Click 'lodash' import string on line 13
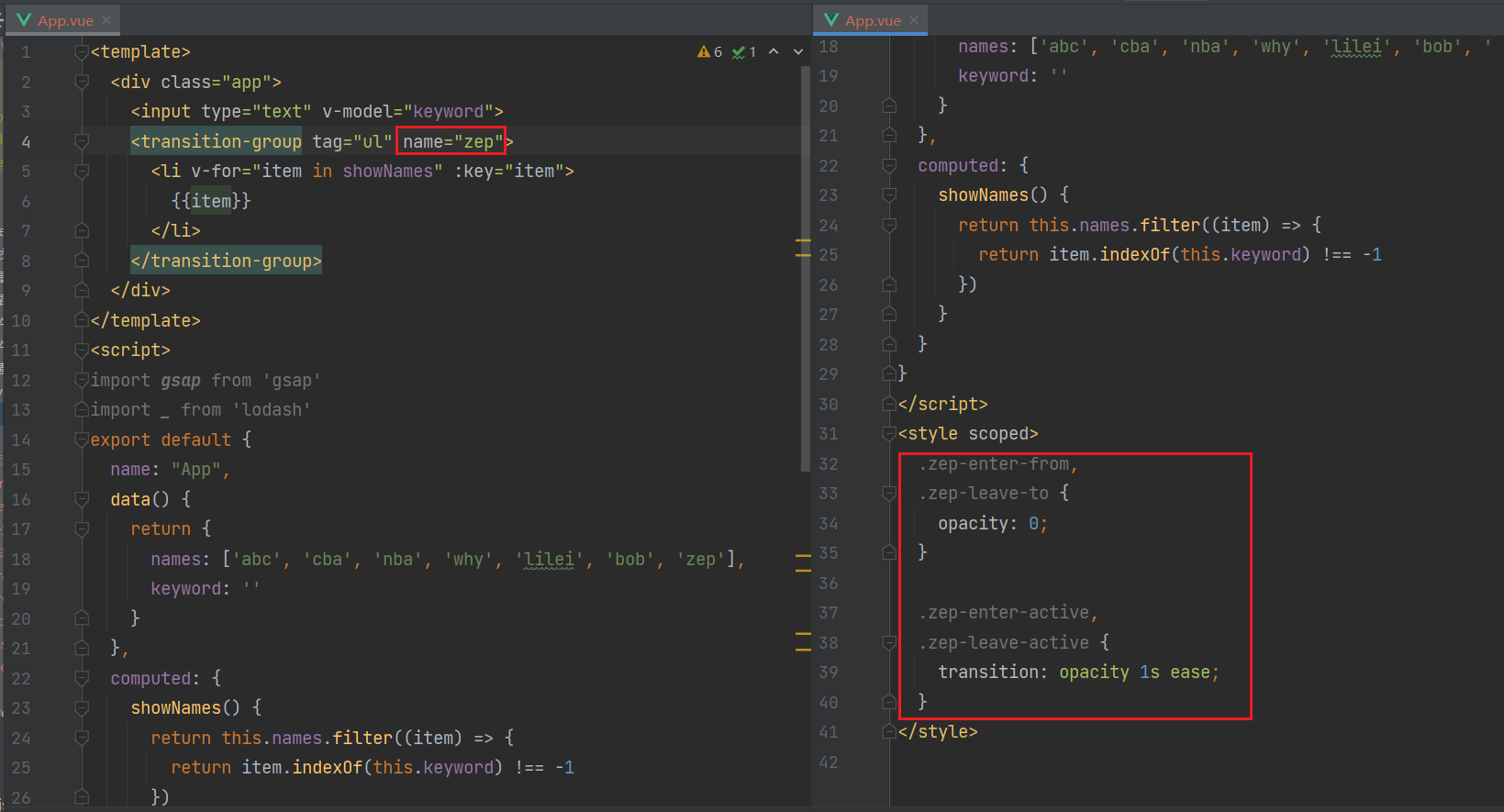 272,410
